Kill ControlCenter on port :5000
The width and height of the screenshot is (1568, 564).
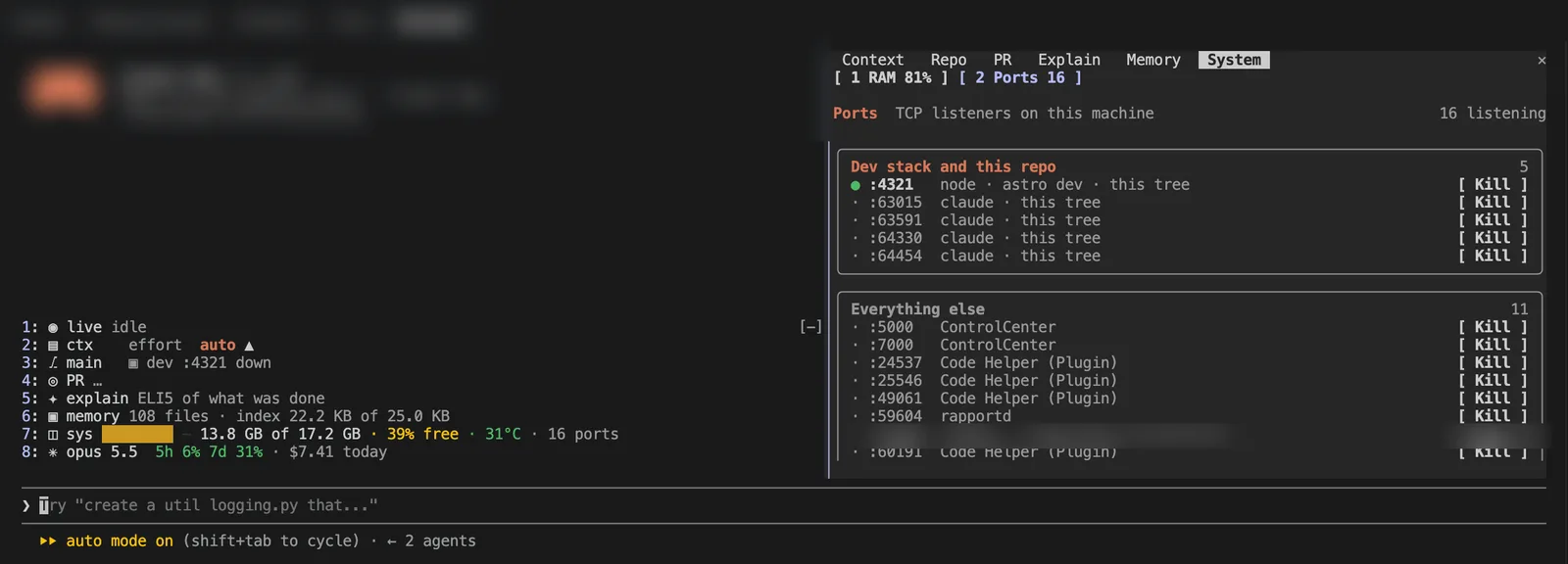coord(1492,327)
